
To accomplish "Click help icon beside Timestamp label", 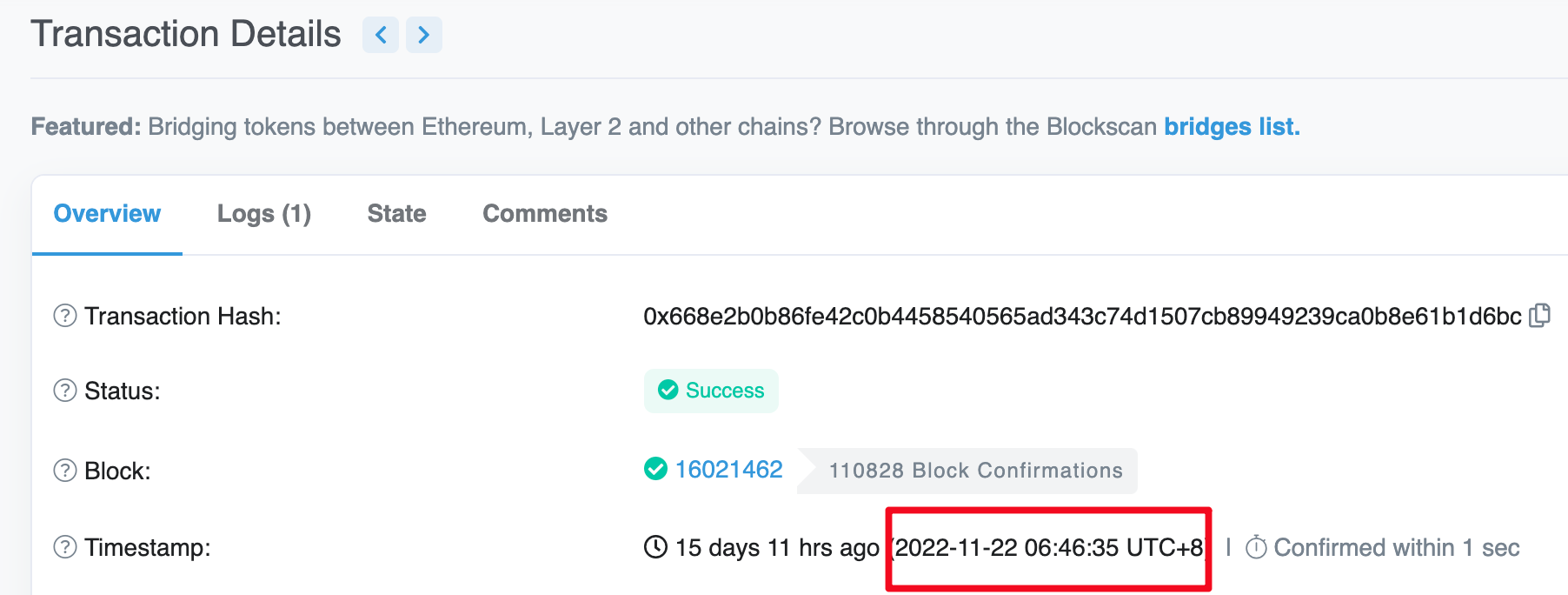I will 65,547.
